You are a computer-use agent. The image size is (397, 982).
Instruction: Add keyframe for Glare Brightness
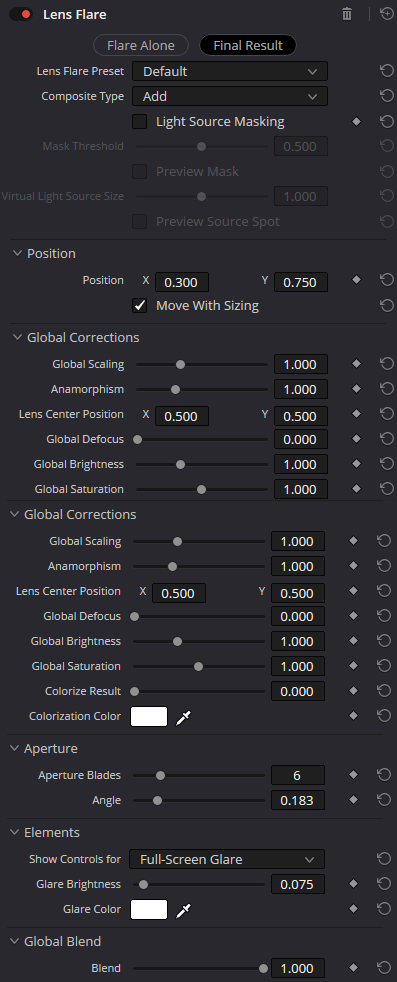353,884
